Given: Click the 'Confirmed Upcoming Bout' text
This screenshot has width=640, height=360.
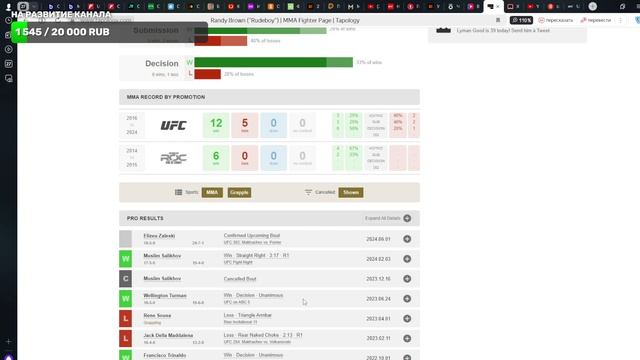Looking at the screenshot, I should 252,236.
